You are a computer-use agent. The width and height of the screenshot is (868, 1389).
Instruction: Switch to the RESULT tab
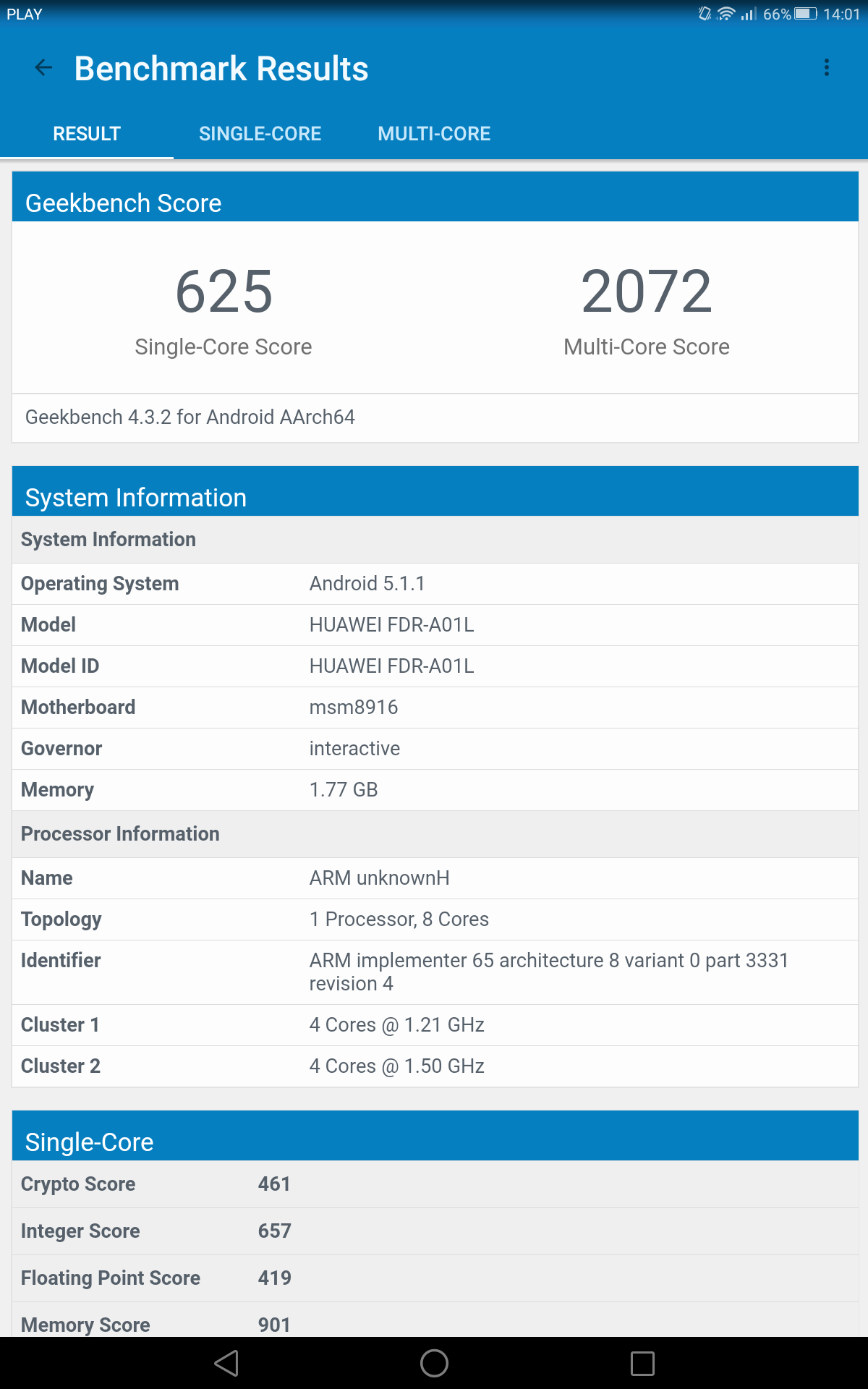point(87,134)
